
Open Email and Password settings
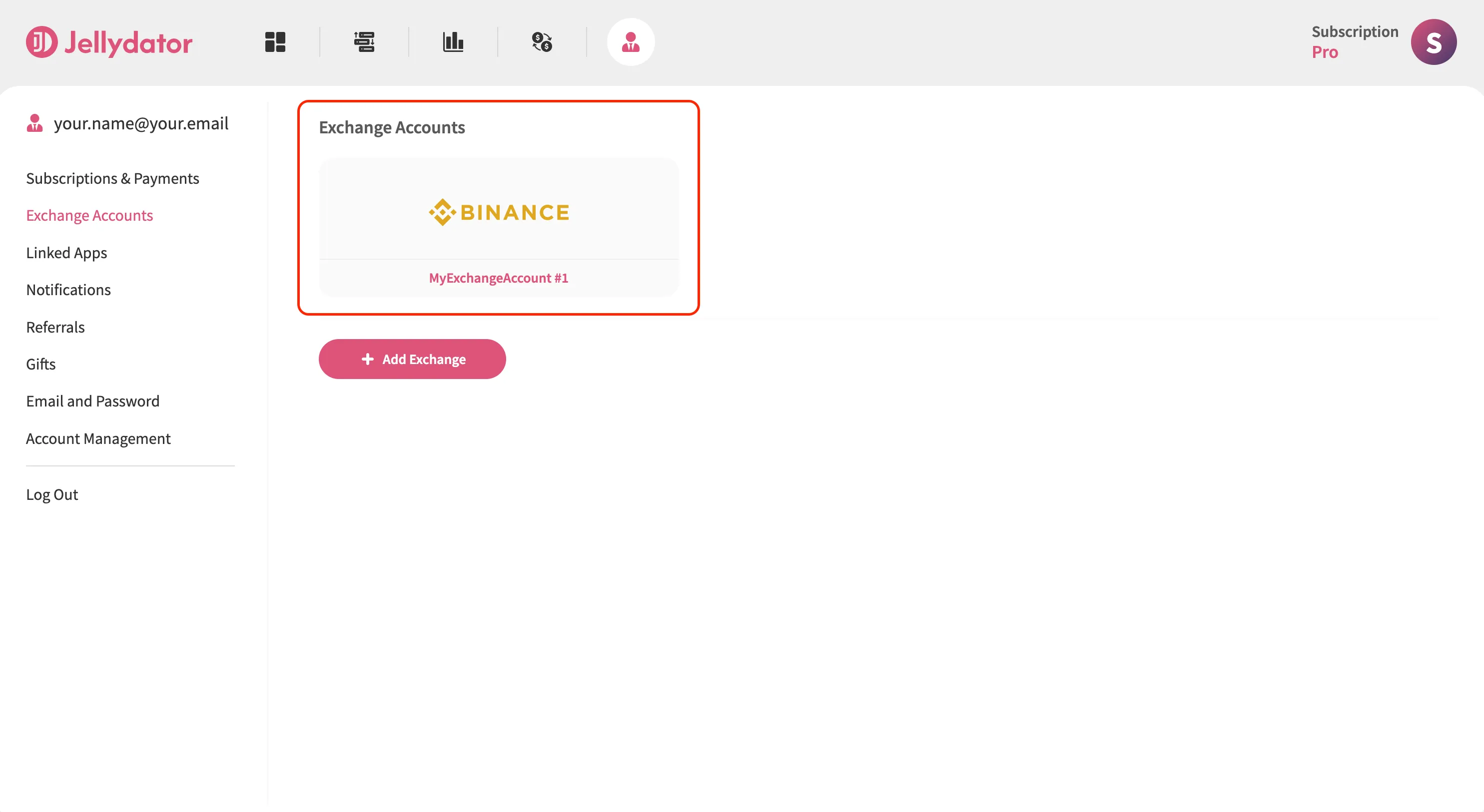point(93,402)
